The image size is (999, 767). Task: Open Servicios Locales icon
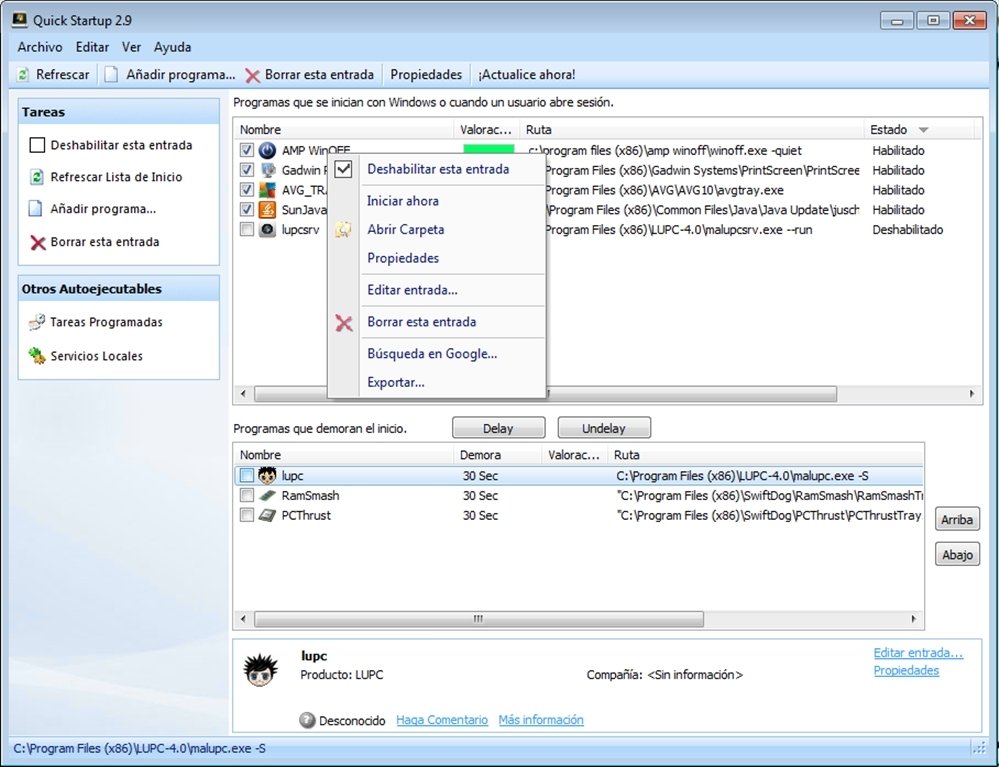coord(37,355)
